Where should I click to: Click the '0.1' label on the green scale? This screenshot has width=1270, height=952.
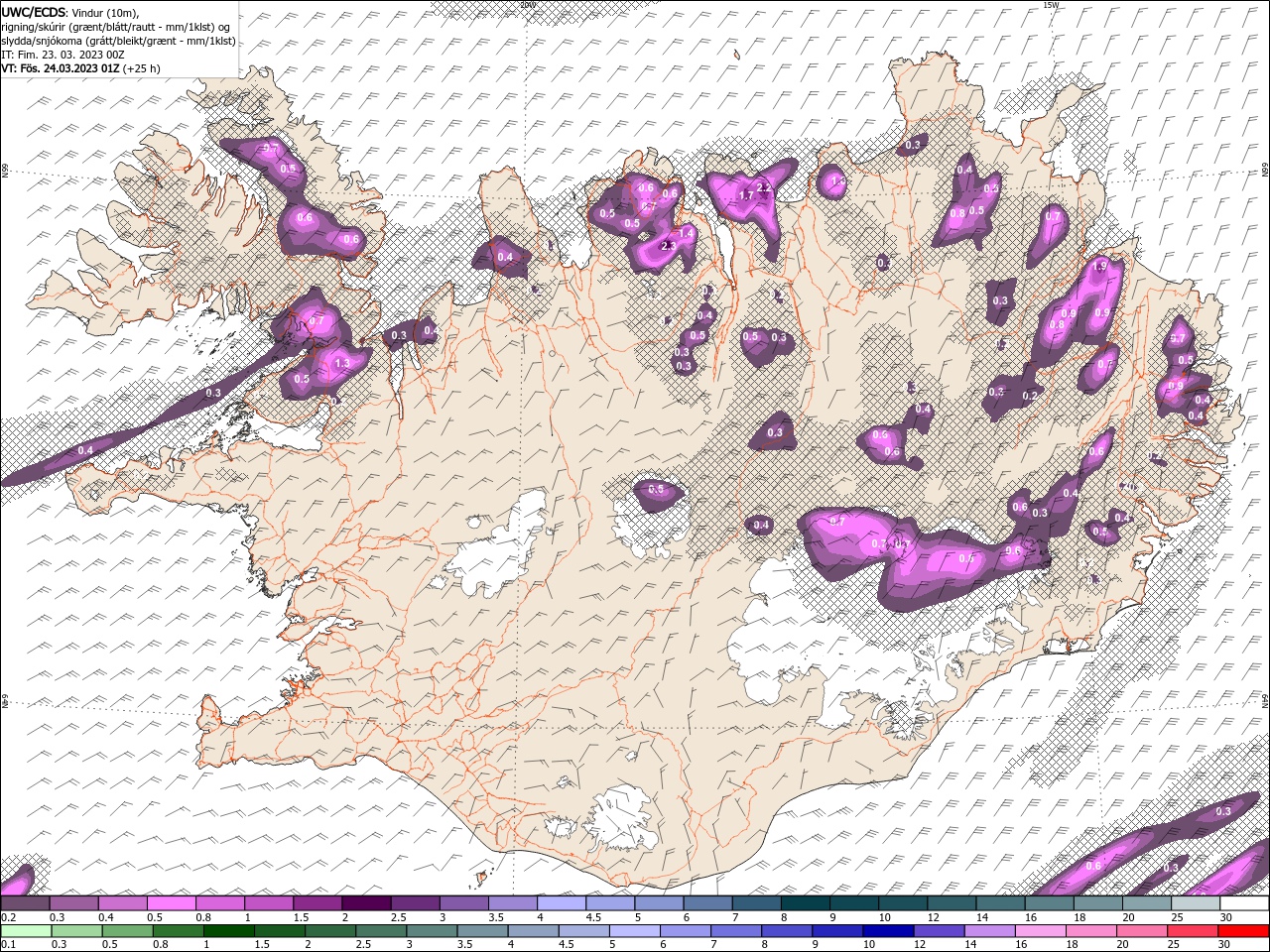8,945
